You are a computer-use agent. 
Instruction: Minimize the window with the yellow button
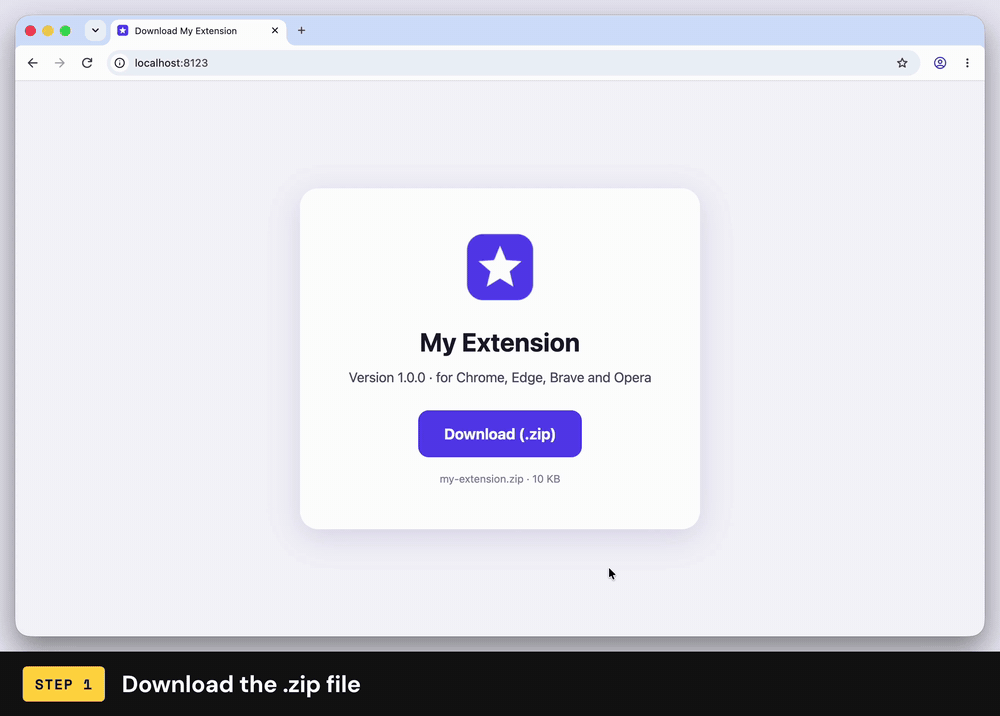pyautogui.click(x=47, y=31)
